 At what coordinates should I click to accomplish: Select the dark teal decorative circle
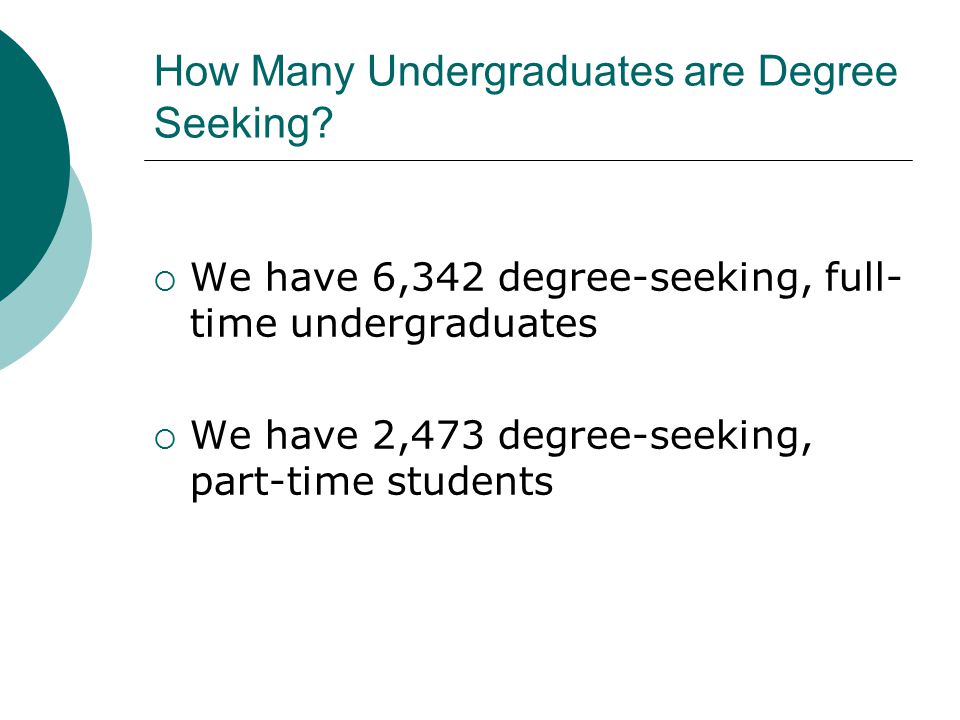pos(31,159)
